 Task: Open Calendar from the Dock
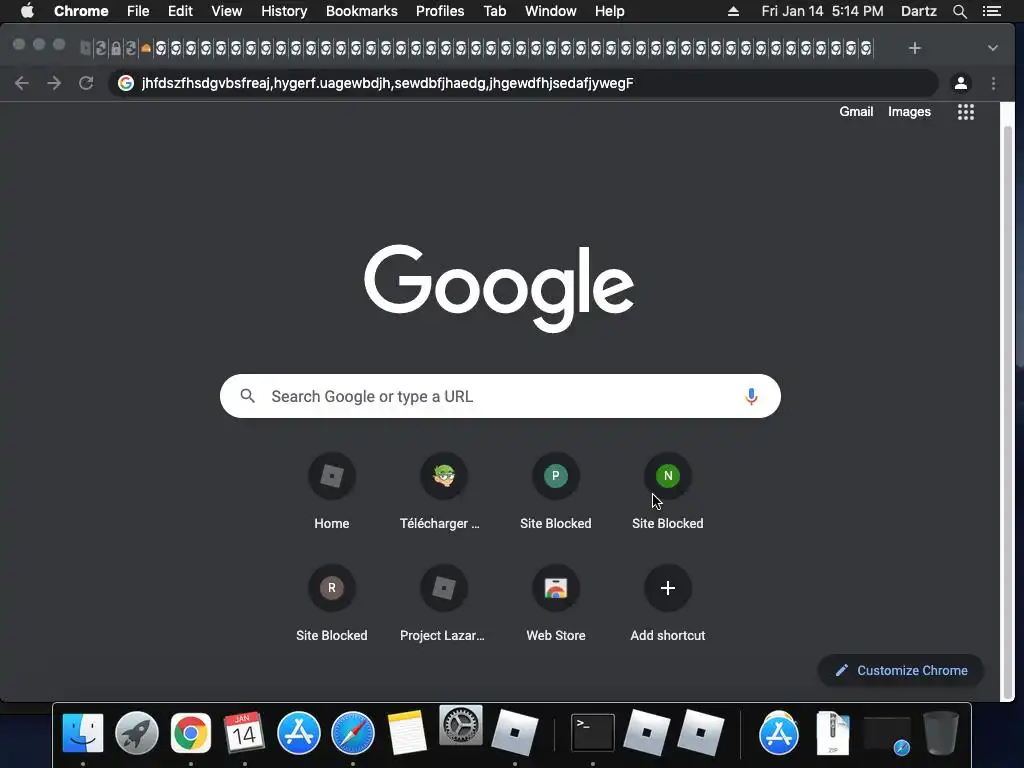244,733
